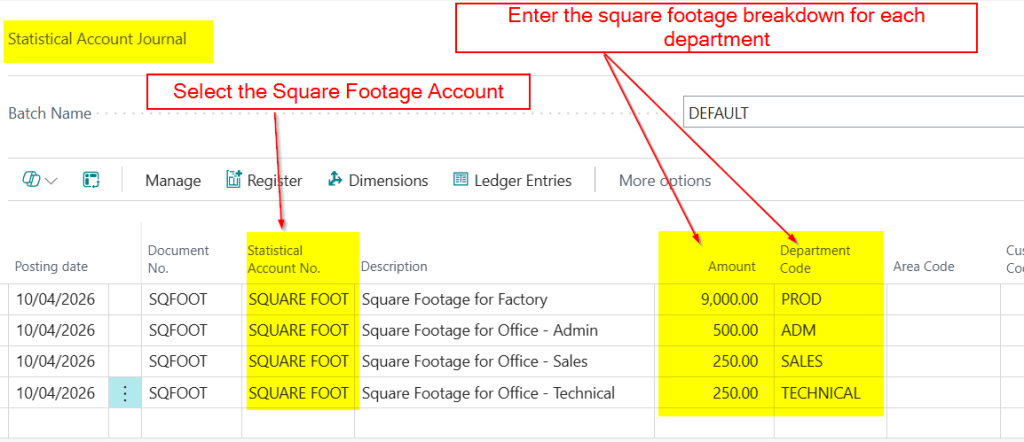The image size is (1024, 442).
Task: Select the posting date in the Sales row
Action: point(55,361)
